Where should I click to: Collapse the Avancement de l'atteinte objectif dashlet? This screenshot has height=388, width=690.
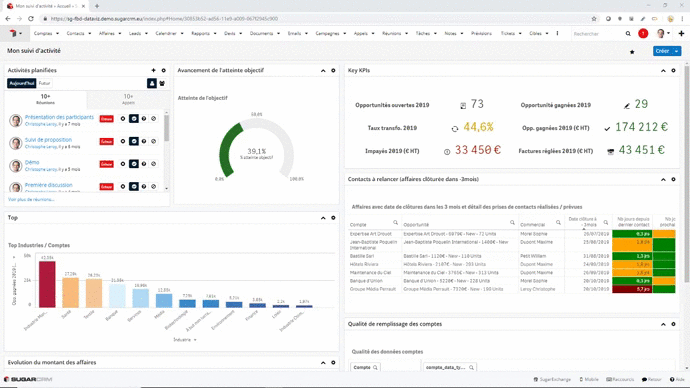[x=323, y=70]
